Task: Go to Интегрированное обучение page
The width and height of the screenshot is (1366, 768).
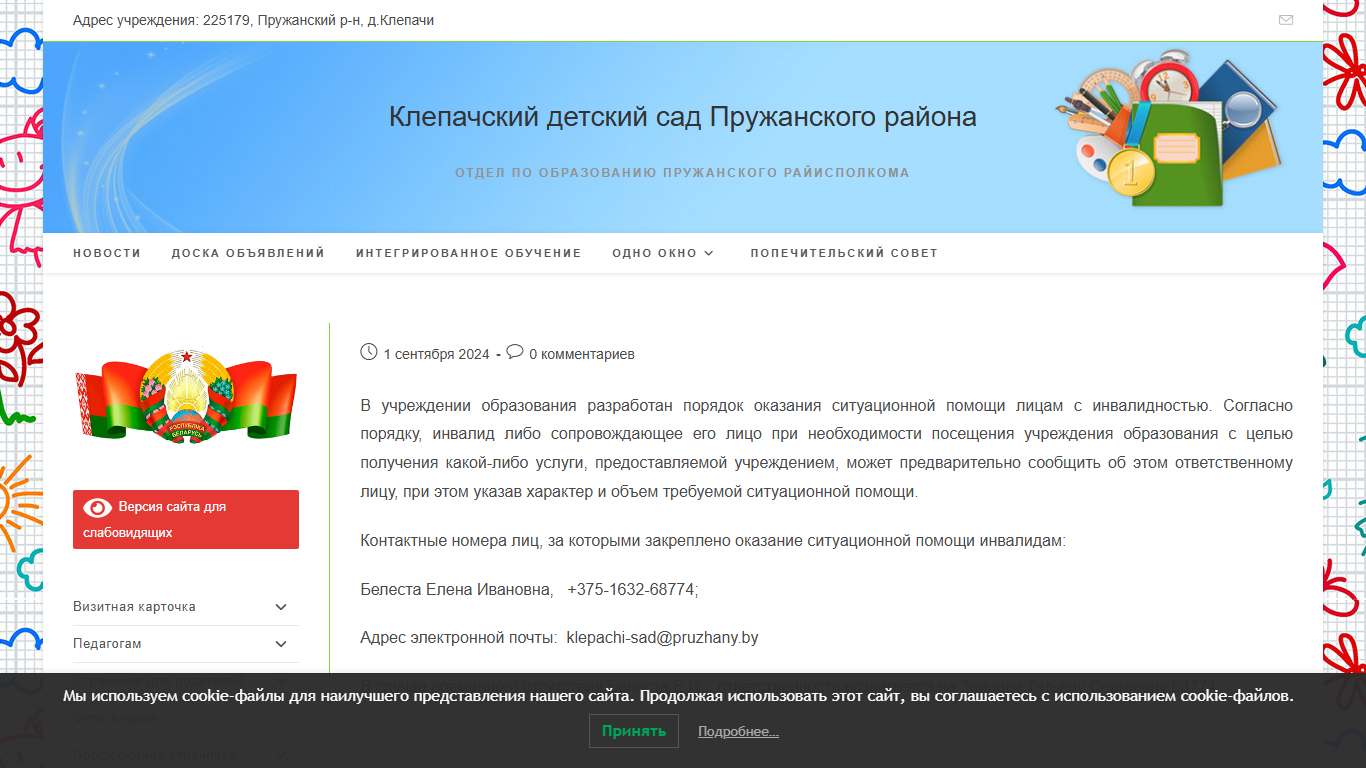Action: click(x=469, y=253)
